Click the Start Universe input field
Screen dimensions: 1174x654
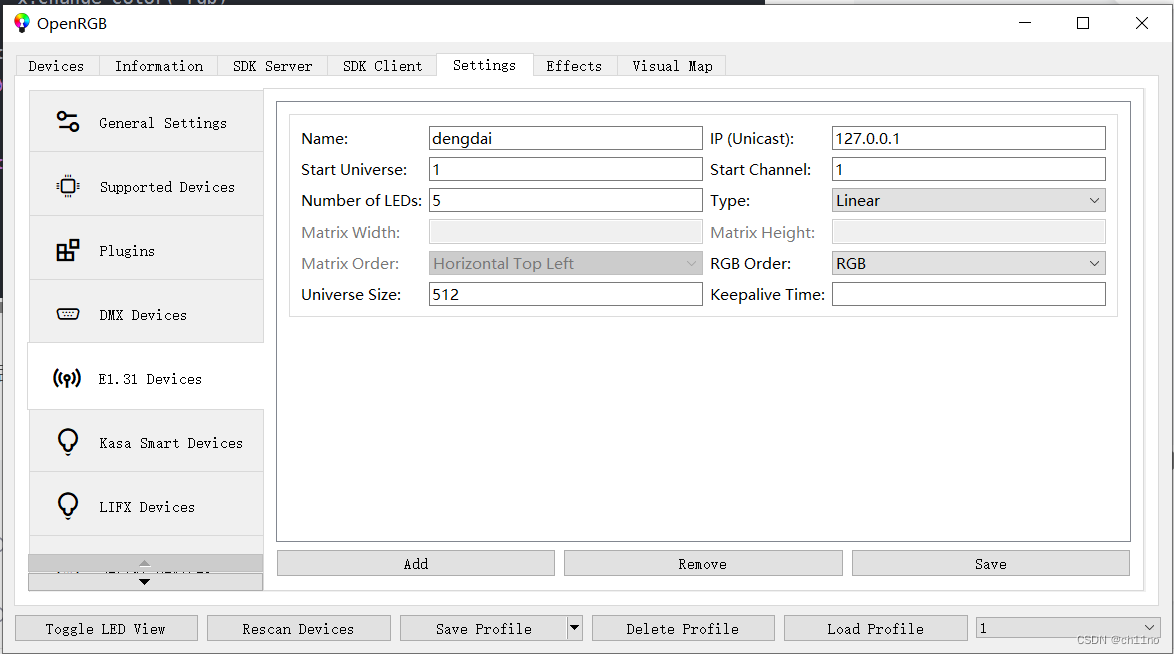565,169
